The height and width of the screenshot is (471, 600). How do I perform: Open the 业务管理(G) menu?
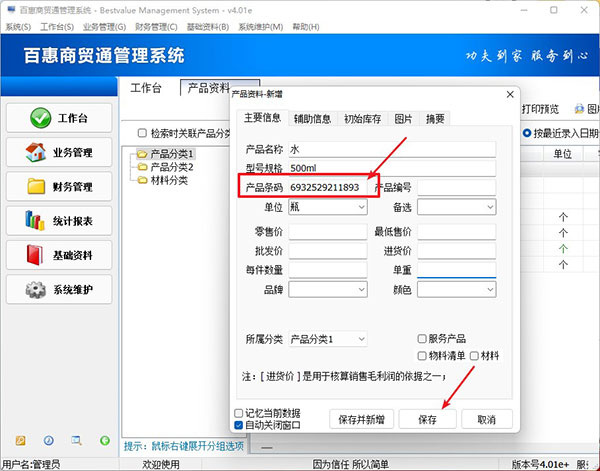[x=104, y=27]
